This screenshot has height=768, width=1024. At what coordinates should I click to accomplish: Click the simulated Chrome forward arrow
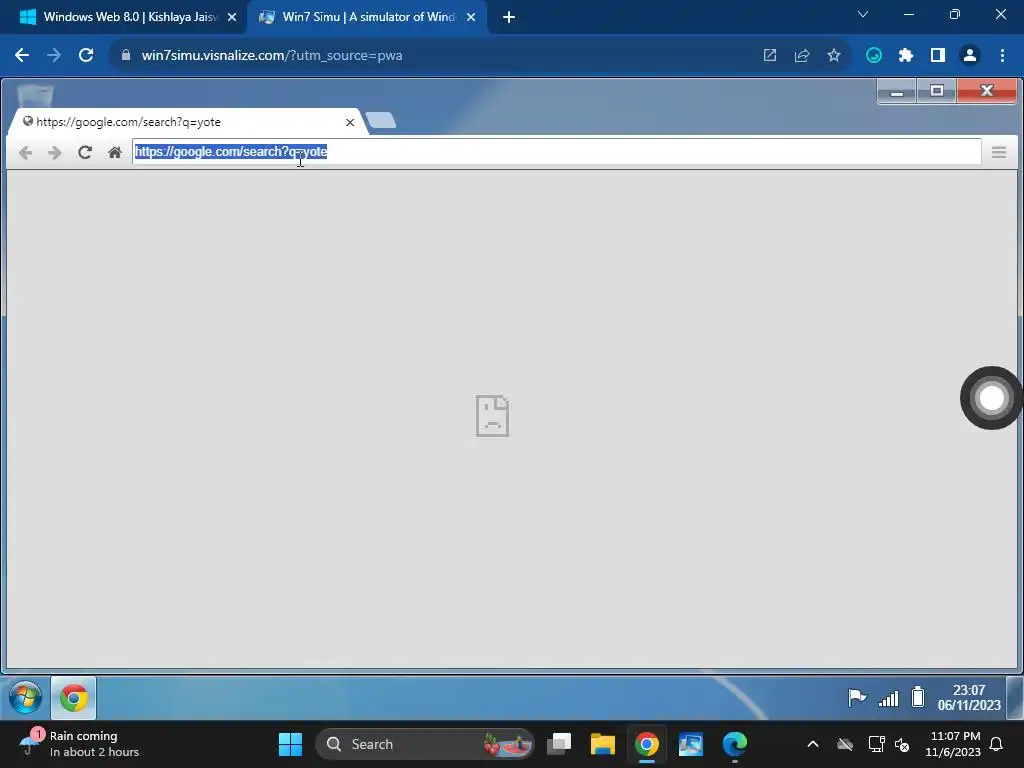(x=55, y=153)
